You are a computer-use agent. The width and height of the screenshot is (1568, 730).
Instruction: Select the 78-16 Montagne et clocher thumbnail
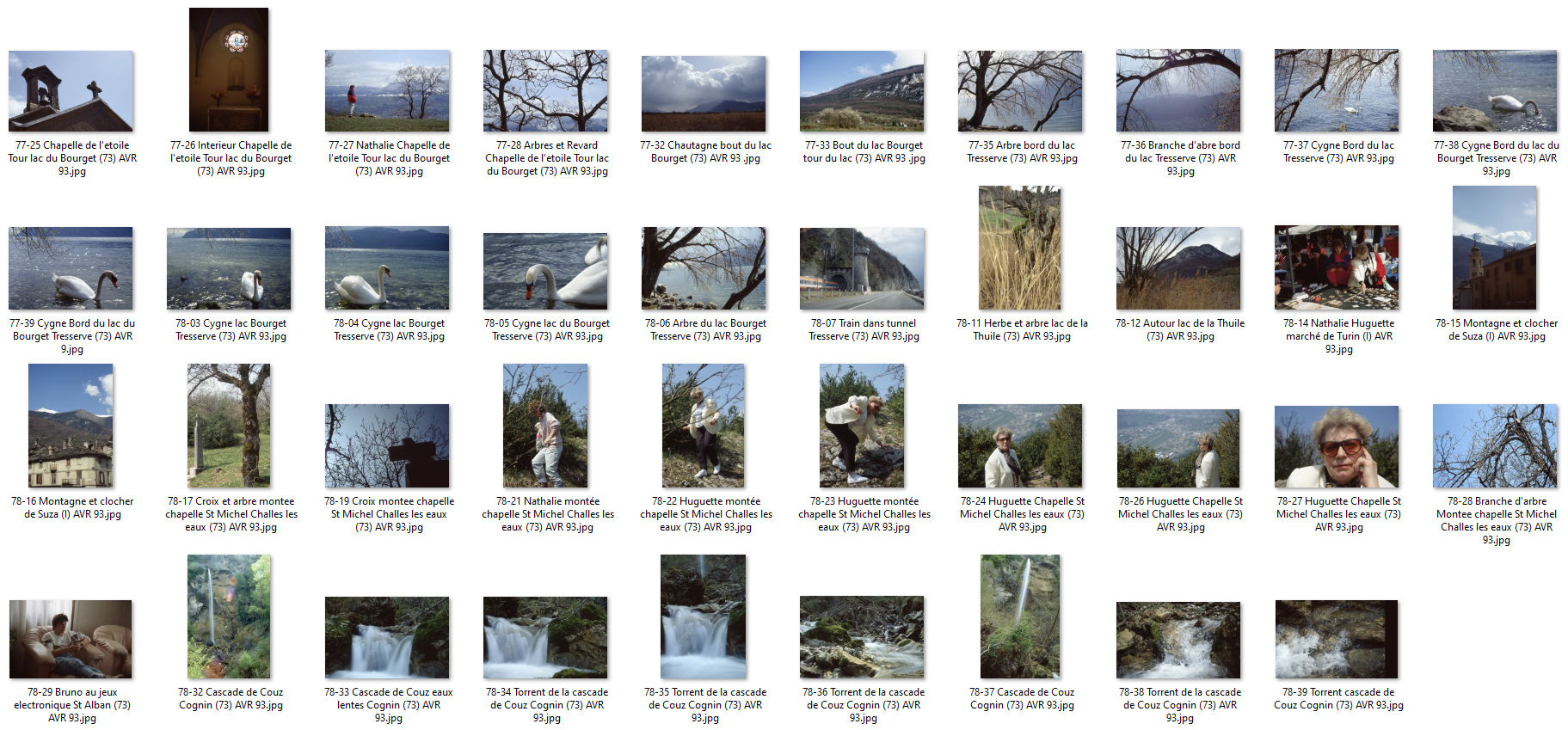click(71, 426)
